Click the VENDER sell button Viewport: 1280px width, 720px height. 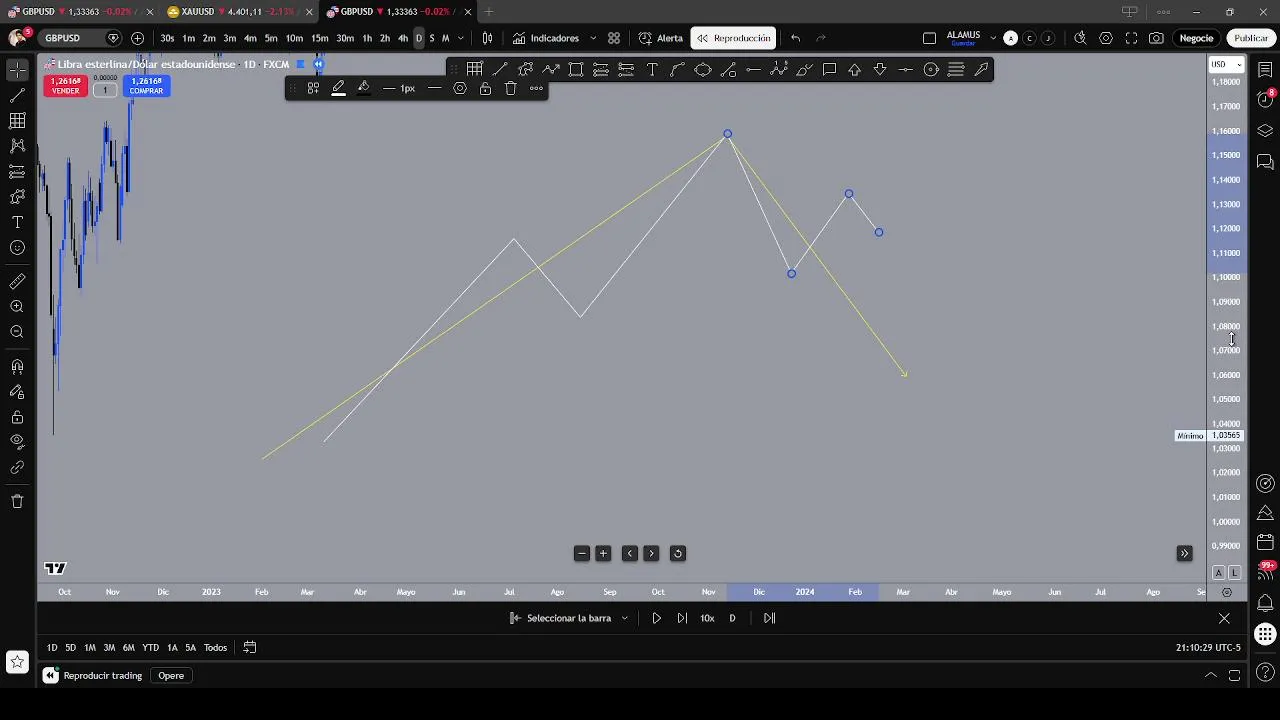pyautogui.click(x=65, y=86)
